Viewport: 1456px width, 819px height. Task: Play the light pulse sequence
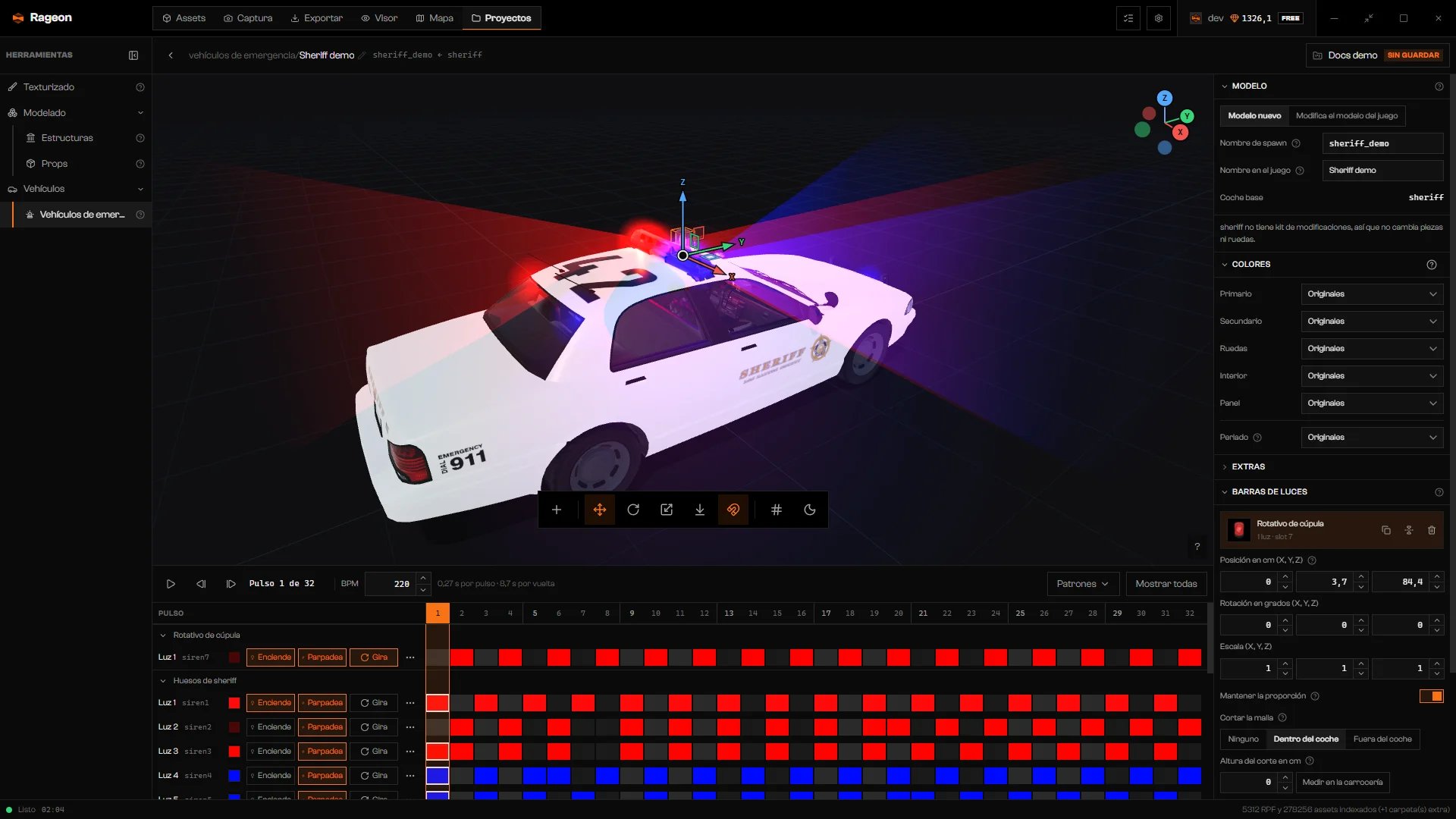[x=171, y=584]
